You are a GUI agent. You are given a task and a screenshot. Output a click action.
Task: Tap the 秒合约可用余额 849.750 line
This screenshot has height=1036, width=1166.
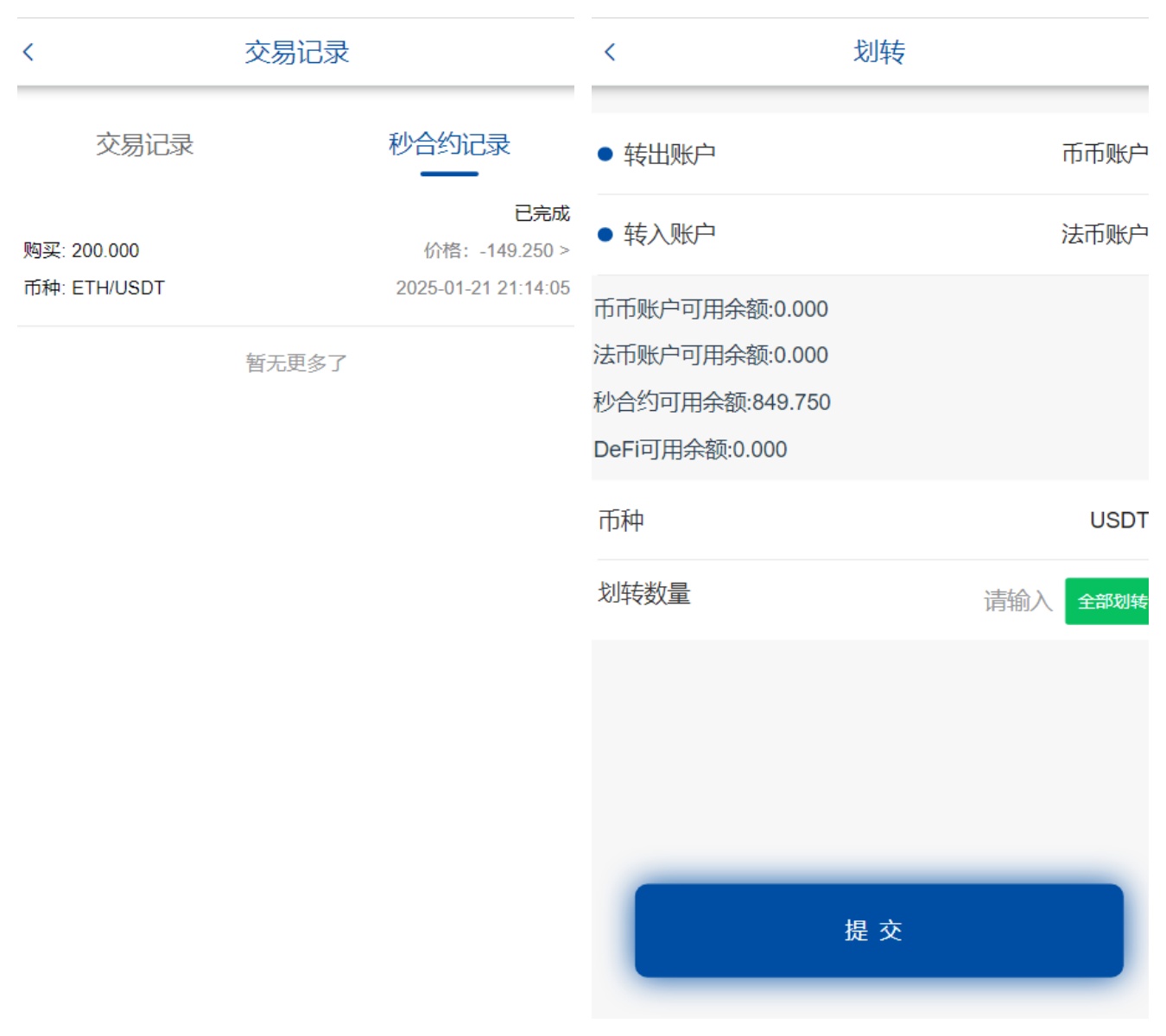point(712,402)
